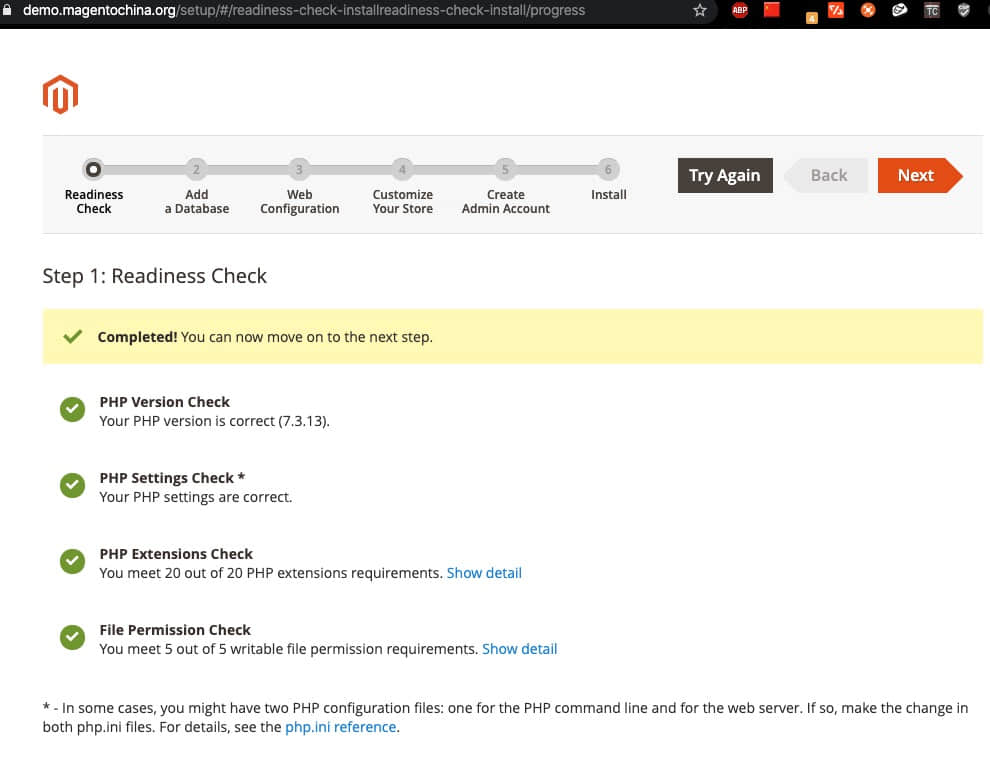Open the shield extension icon
The width and height of the screenshot is (990, 776).
pos(963,10)
